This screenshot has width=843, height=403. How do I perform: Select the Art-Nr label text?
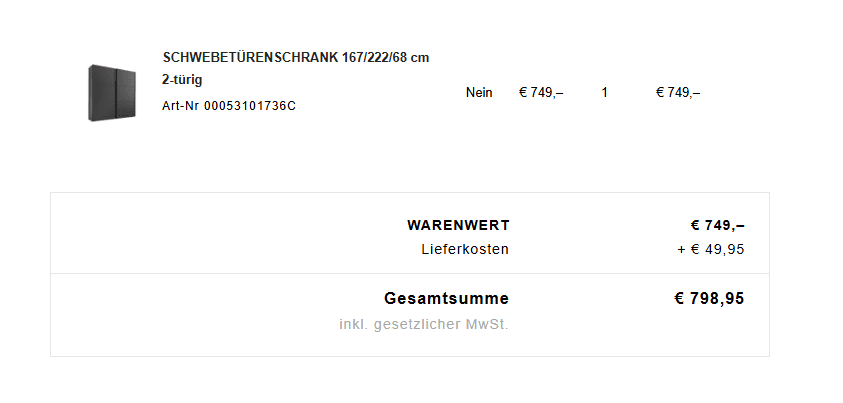point(181,106)
